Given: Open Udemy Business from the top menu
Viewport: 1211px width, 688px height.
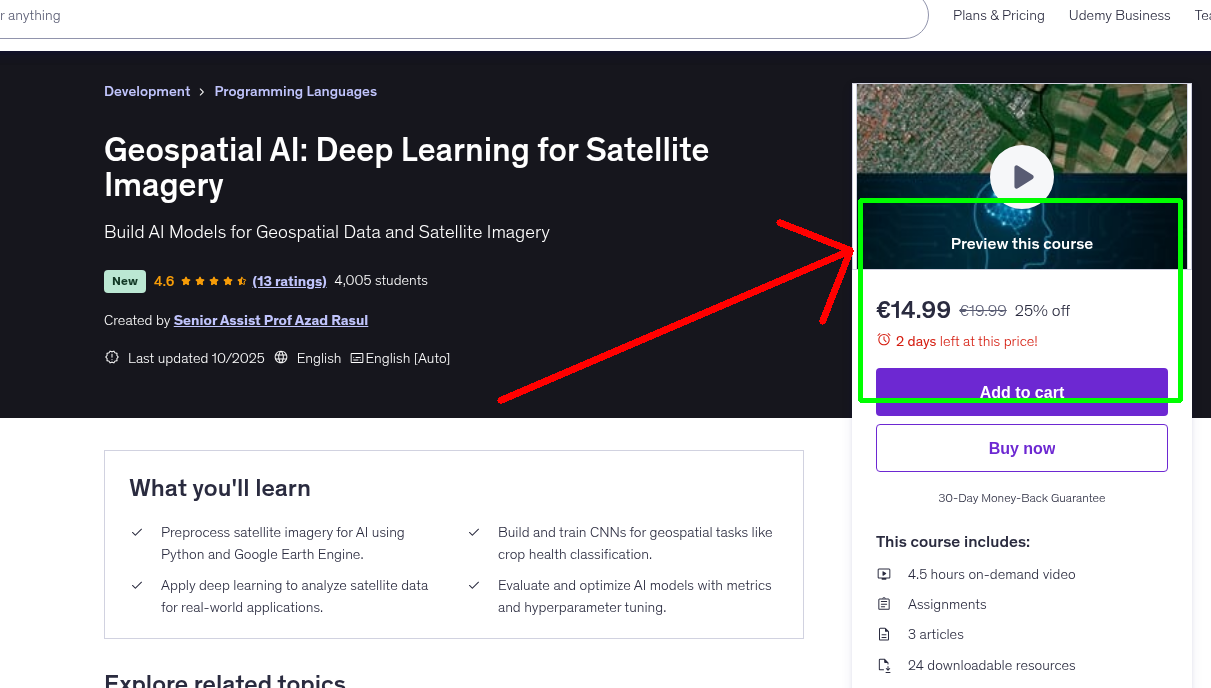Looking at the screenshot, I should point(1119,15).
